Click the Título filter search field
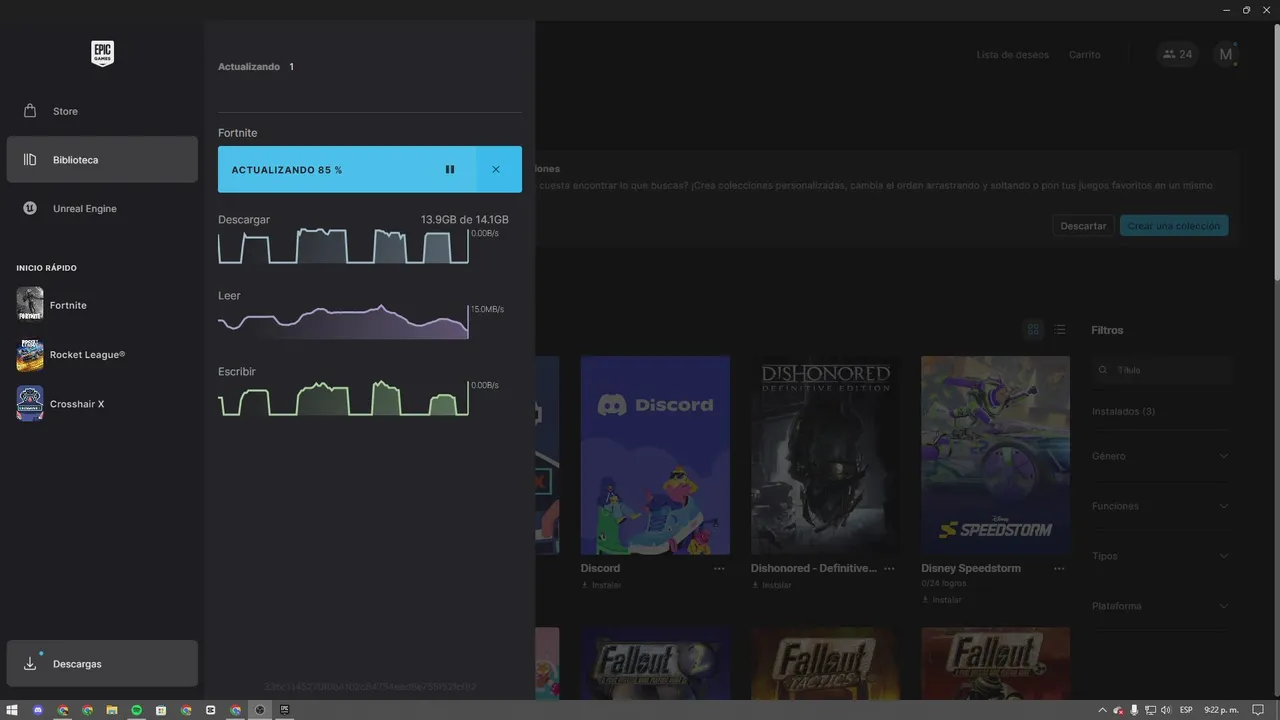The height and width of the screenshot is (720, 1280). click(1162, 370)
